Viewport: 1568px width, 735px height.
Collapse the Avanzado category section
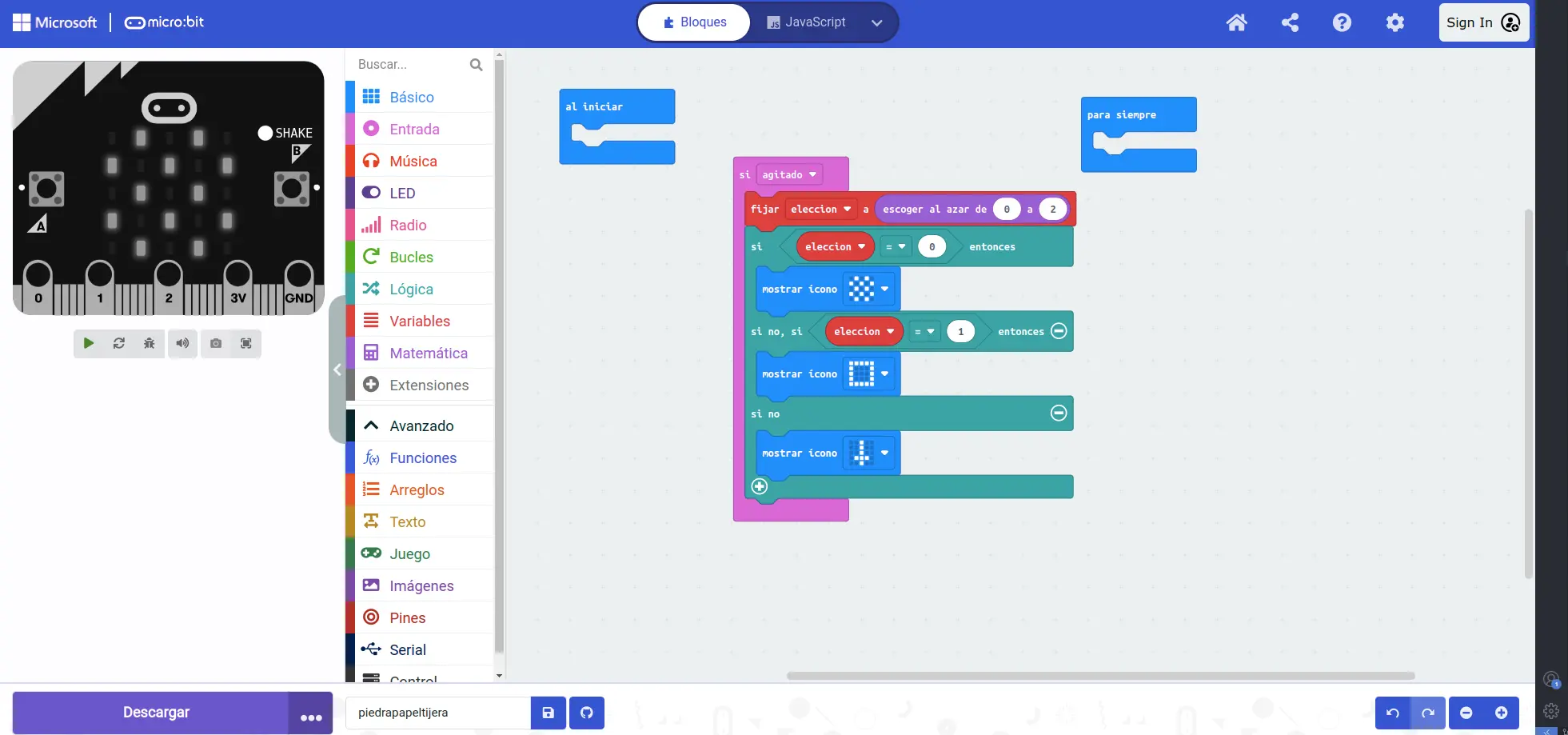click(421, 425)
